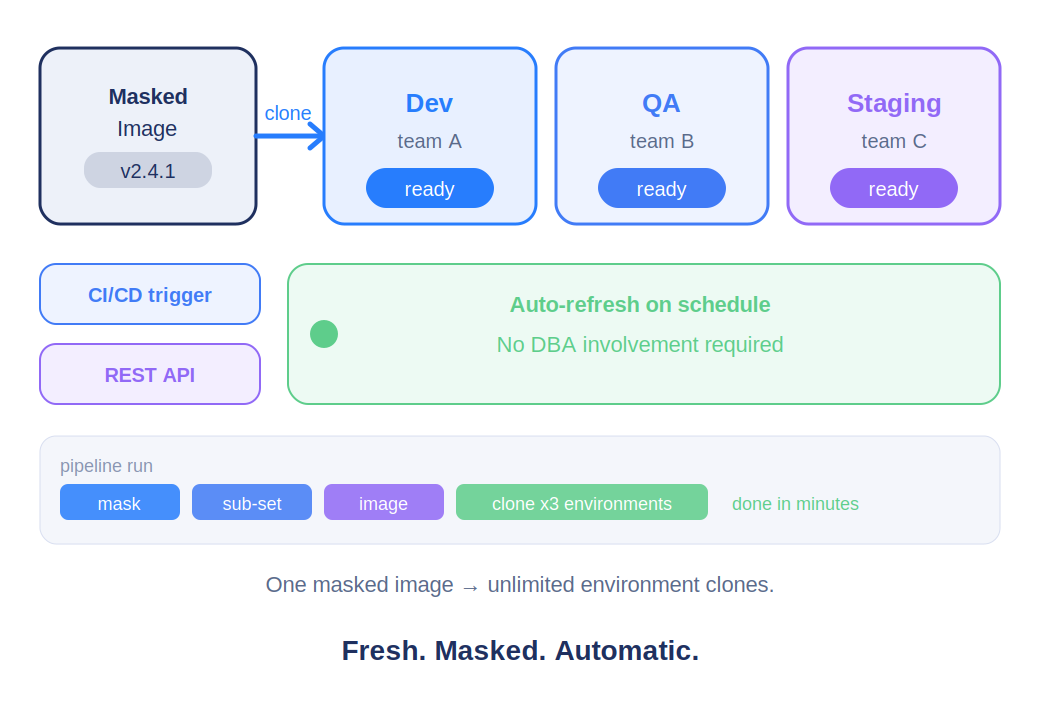Click the 'team A' label
Viewport: 1040px width, 720px height.
(429, 141)
